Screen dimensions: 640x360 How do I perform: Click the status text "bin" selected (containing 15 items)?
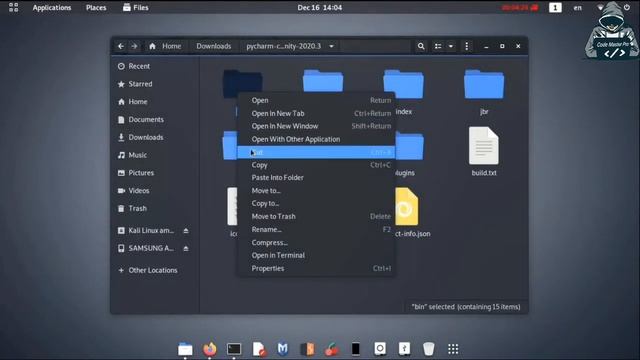[466, 307]
